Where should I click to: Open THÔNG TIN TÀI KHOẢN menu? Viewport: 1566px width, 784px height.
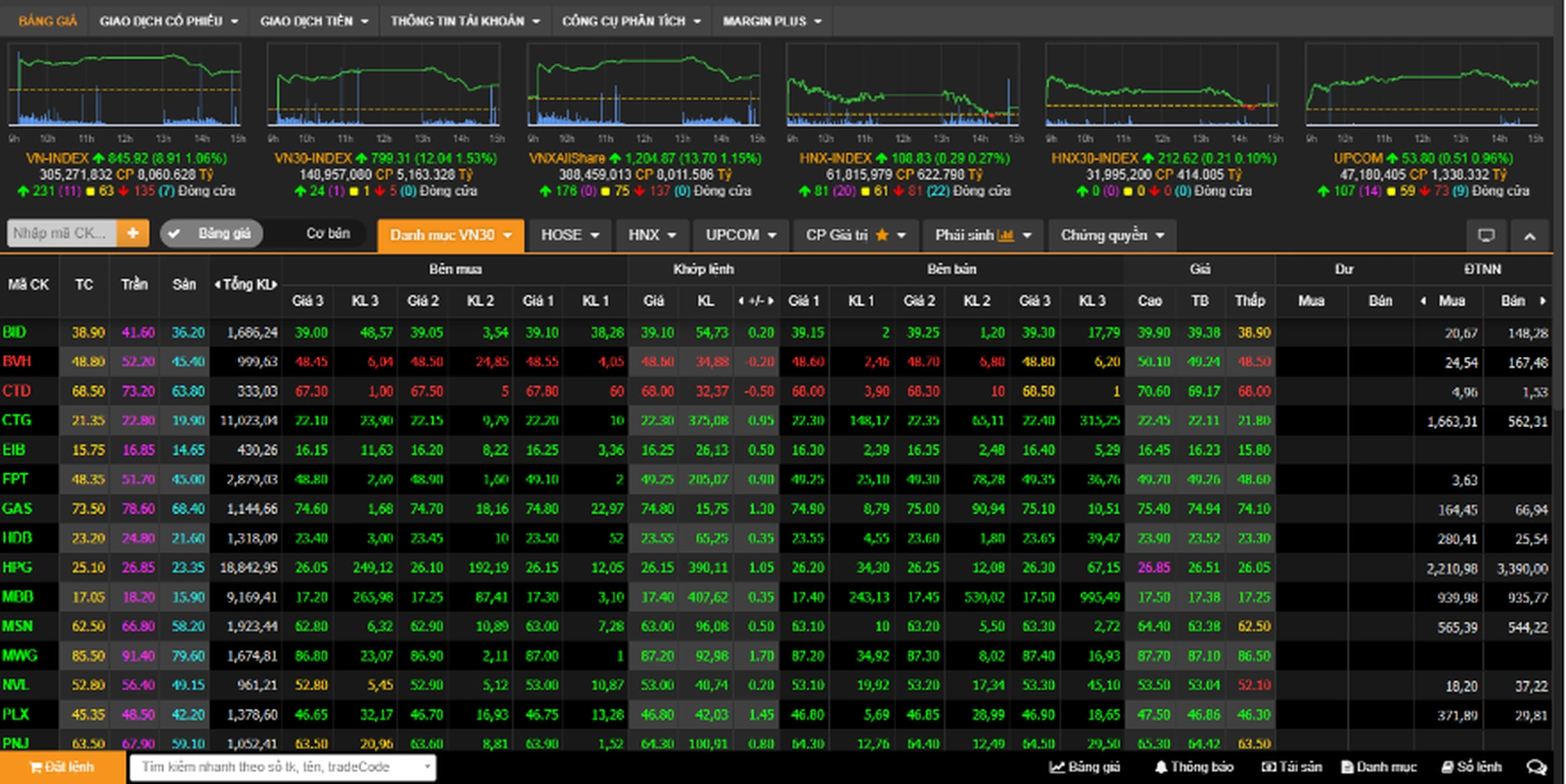465,21
